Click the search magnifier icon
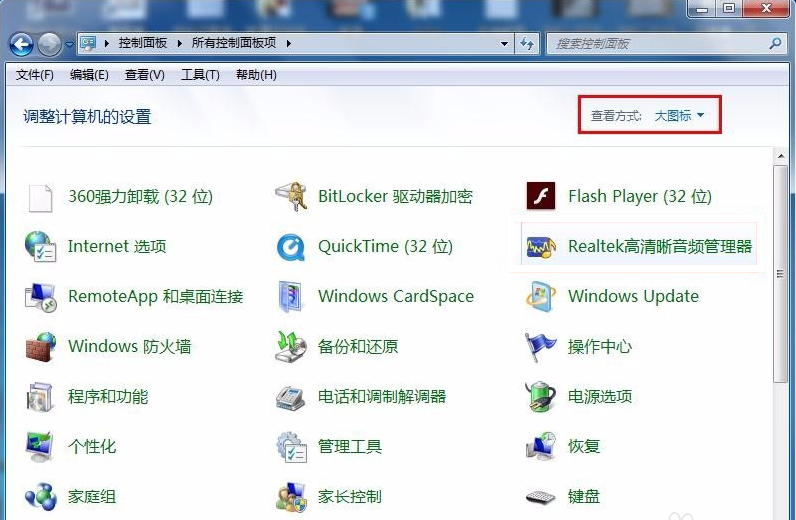 point(775,44)
